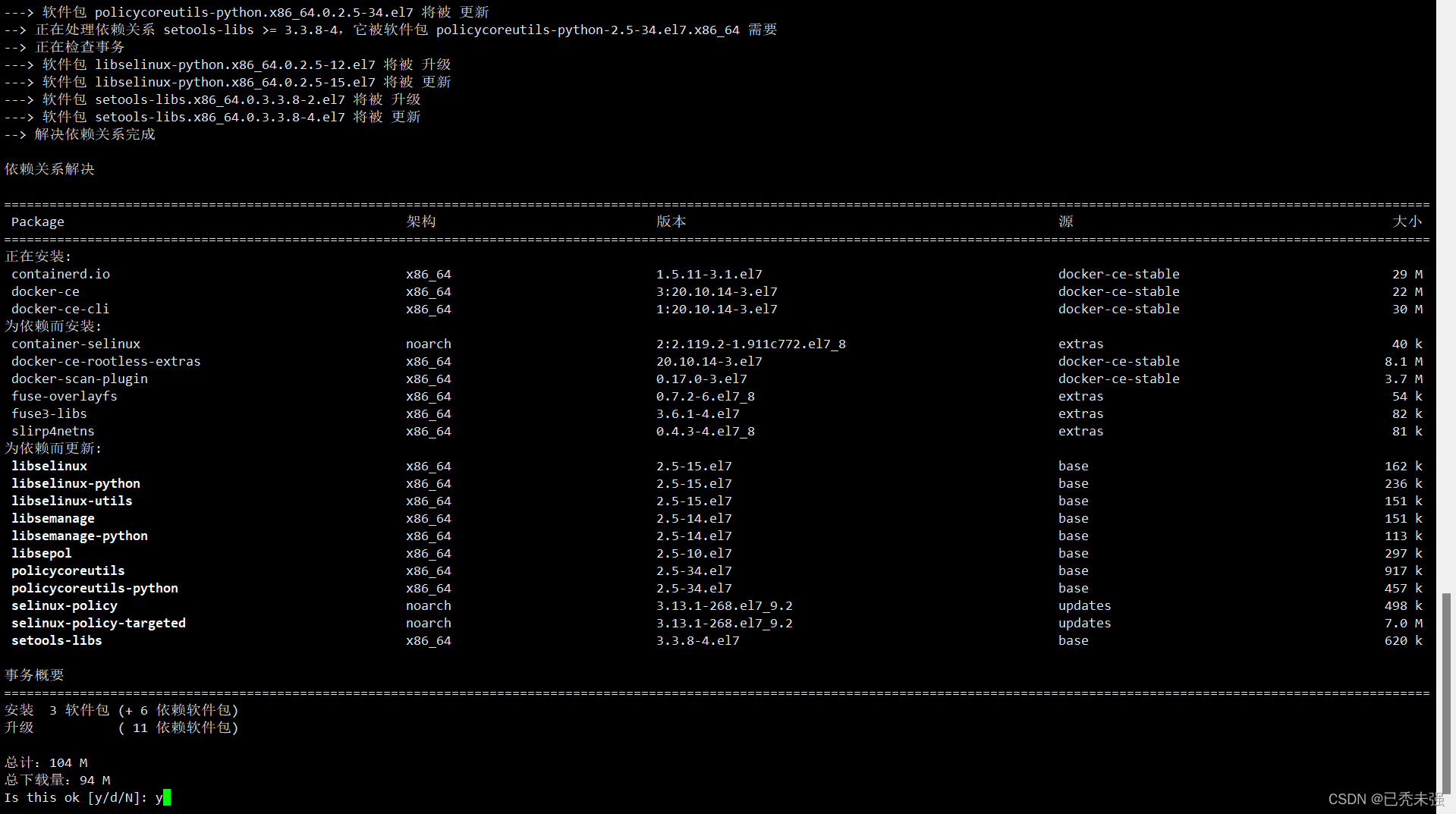Click version 1.5.11-3.1.el7 of containerd.io
This screenshot has height=814, width=1456.
(x=709, y=274)
